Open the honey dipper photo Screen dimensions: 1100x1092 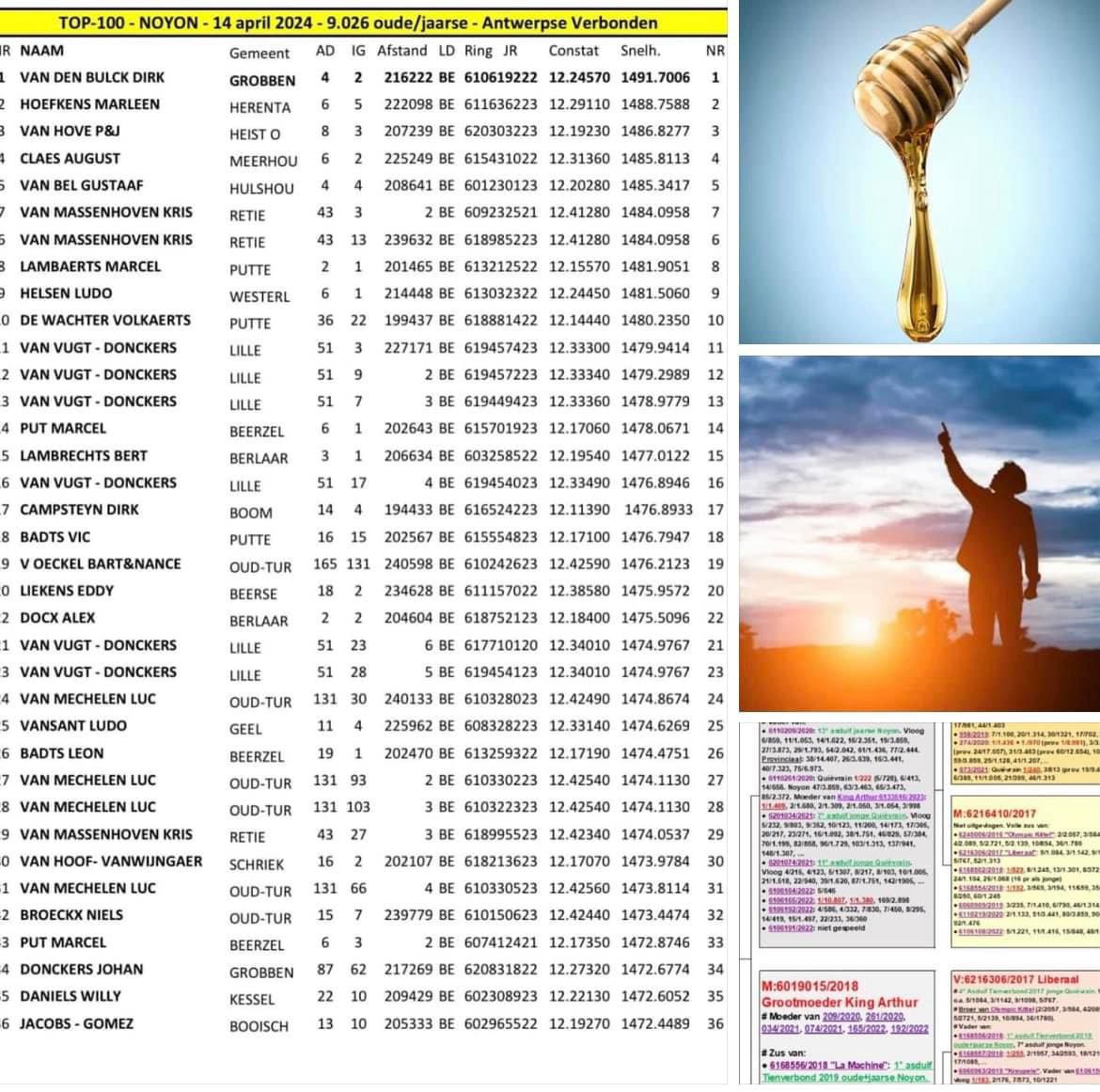pos(919,172)
